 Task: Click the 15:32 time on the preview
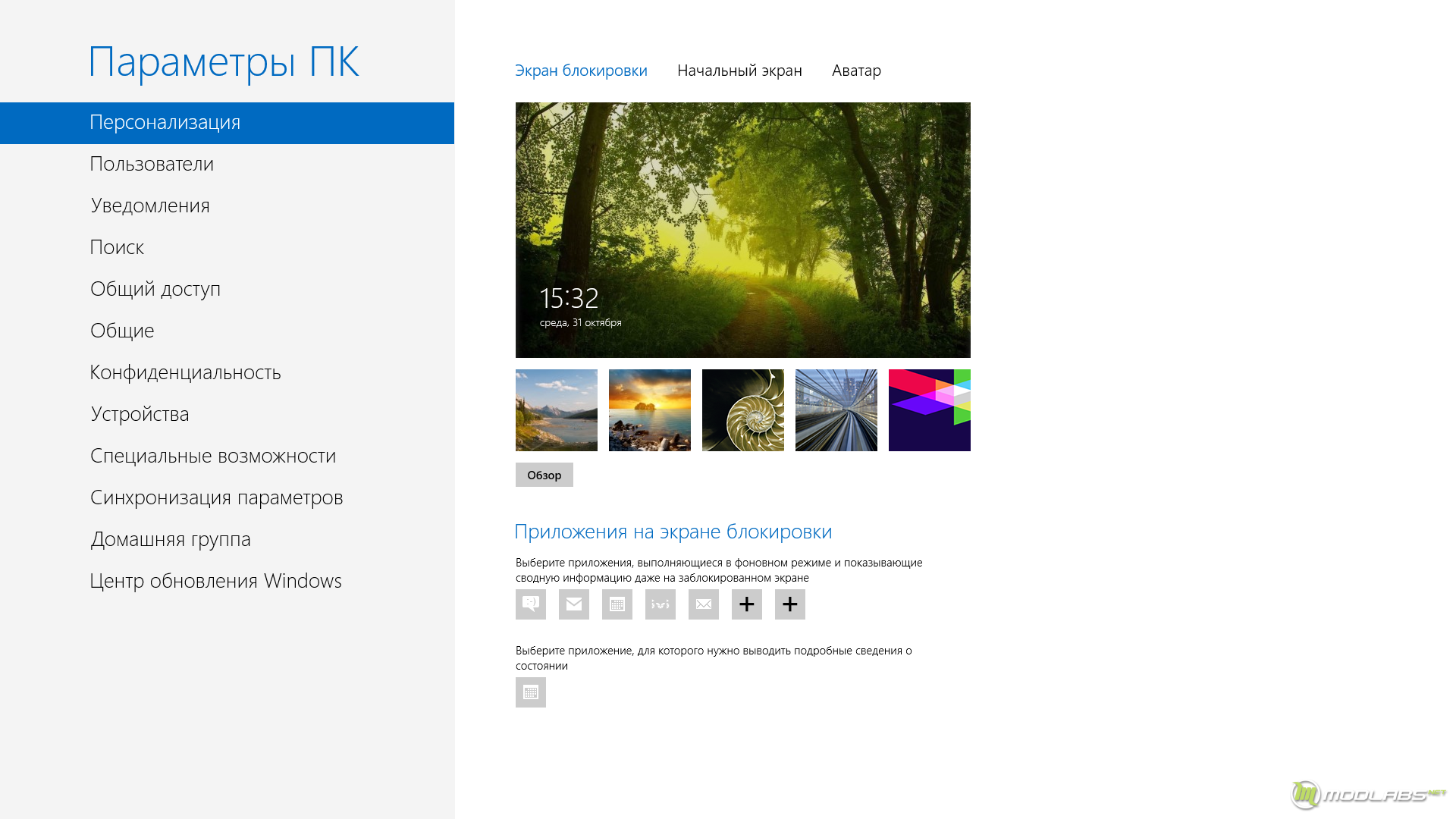click(569, 298)
